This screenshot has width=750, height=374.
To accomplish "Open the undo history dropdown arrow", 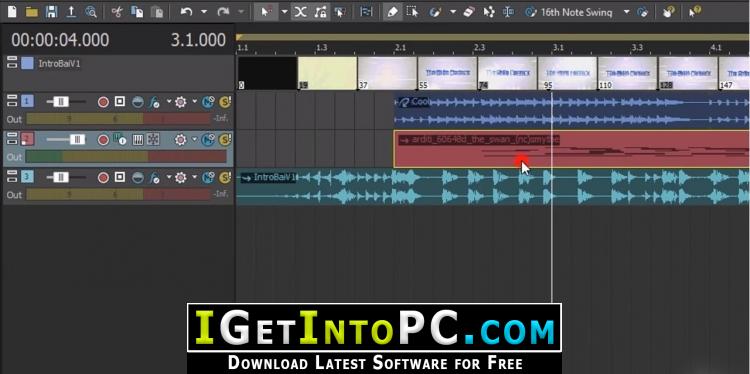I will point(204,12).
